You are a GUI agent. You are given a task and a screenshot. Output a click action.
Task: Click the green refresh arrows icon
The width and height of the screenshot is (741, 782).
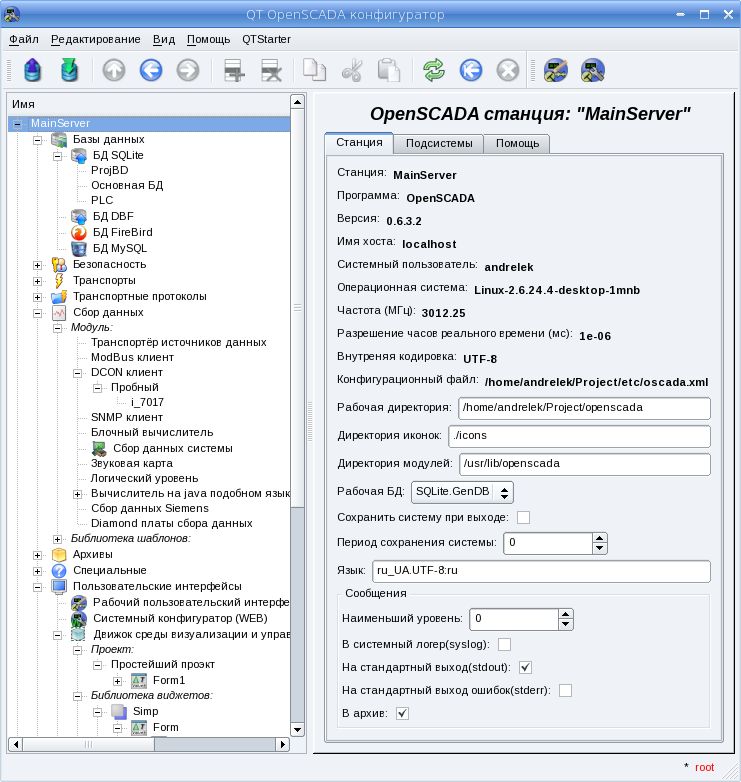tap(434, 70)
